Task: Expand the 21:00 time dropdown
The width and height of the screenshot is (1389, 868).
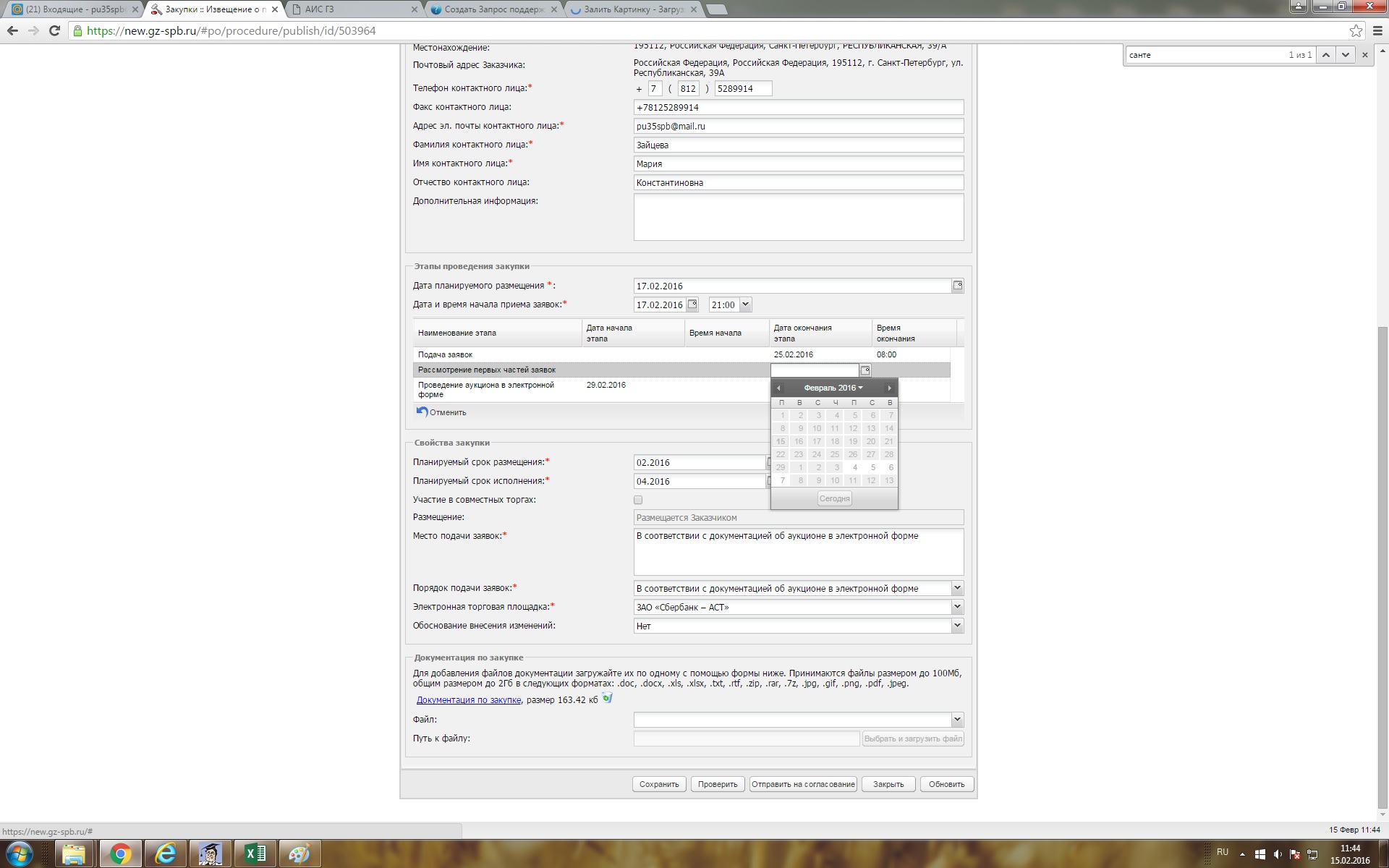Action: (x=746, y=305)
